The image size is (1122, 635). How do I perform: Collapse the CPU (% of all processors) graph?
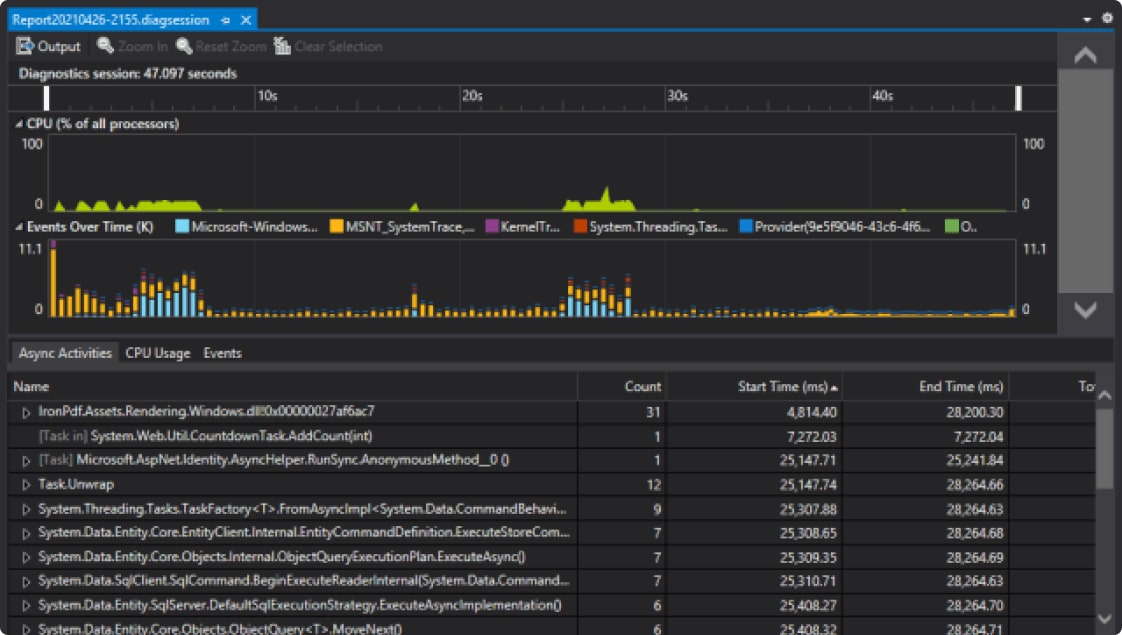click(19, 124)
